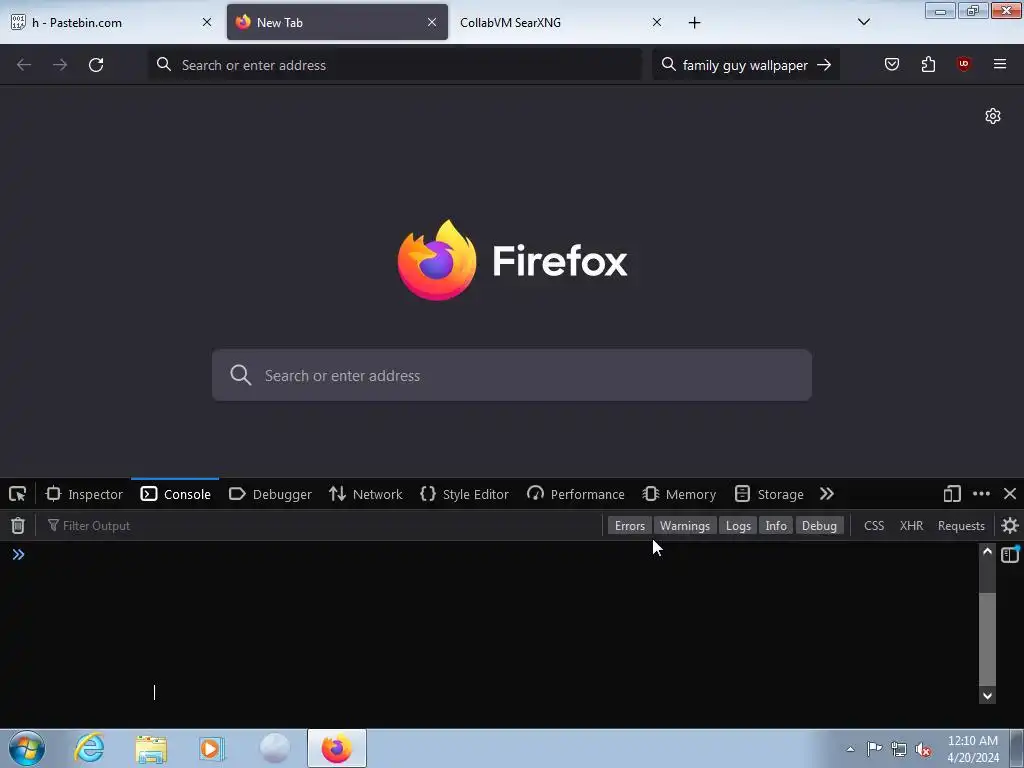1024x768 pixels.
Task: Open the Extensions puzzle icon
Action: click(x=928, y=64)
